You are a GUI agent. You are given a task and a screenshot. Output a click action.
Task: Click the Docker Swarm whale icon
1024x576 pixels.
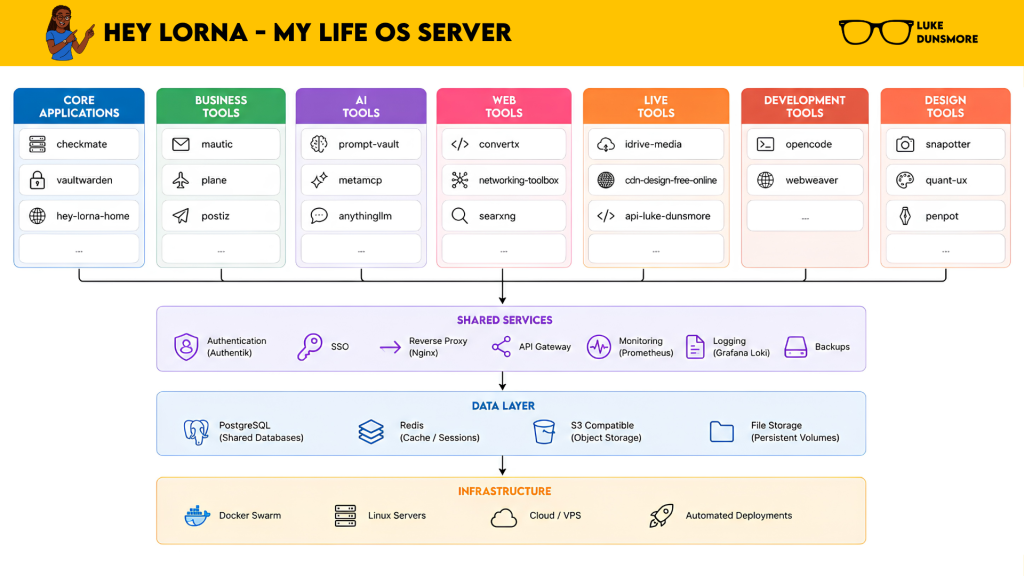197,516
